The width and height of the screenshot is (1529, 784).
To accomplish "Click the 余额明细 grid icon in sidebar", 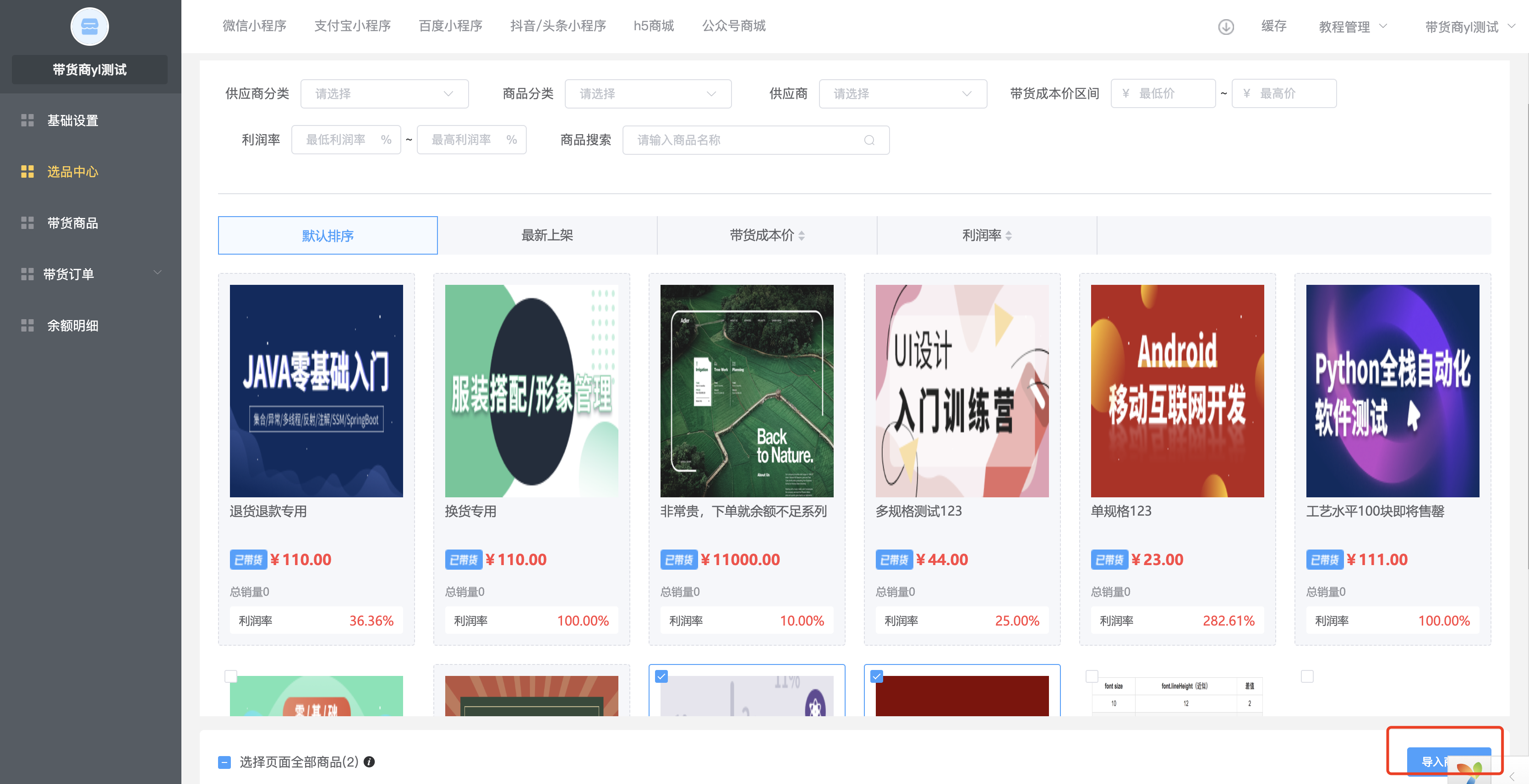I will coord(27,325).
